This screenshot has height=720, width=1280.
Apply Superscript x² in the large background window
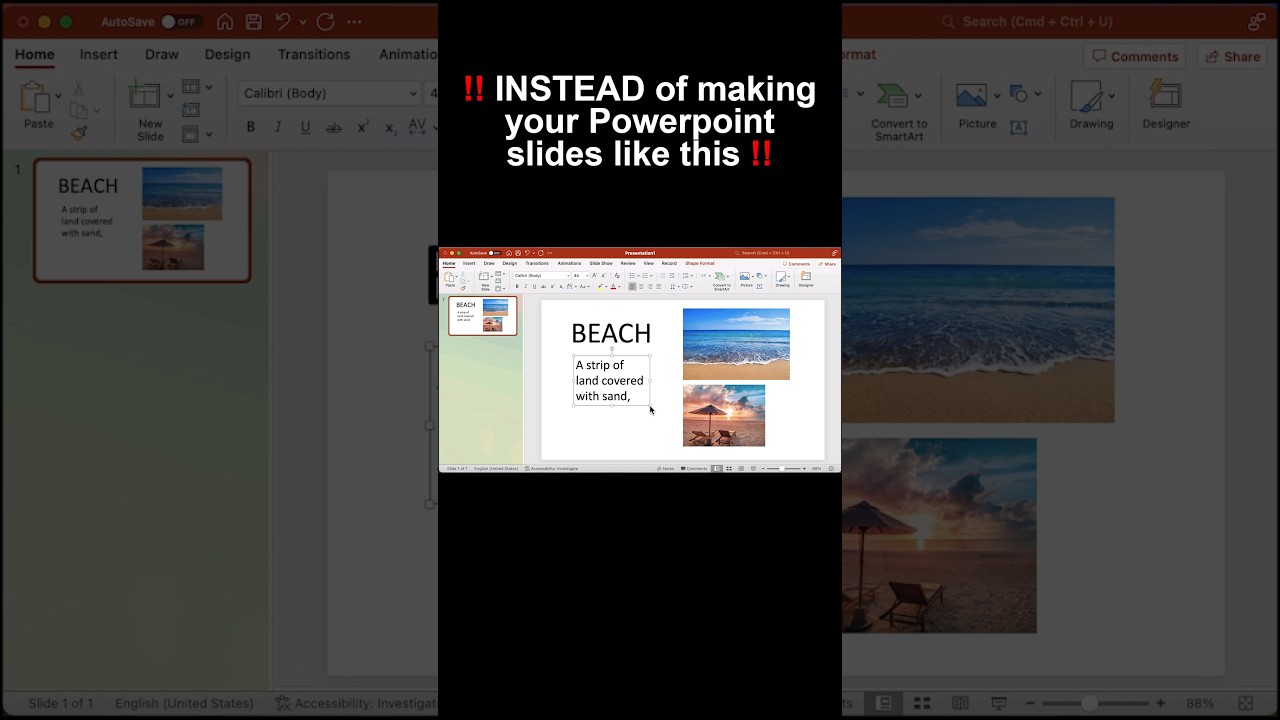(363, 127)
